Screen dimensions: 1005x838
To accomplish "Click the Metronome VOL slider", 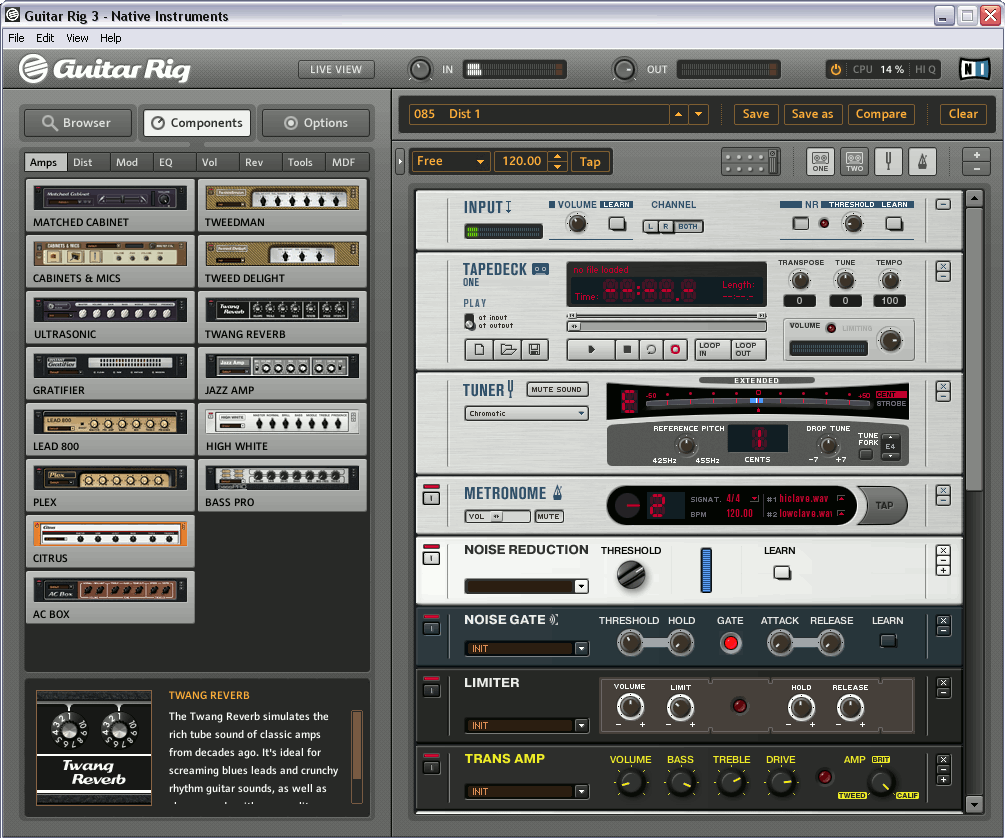I will coord(498,516).
